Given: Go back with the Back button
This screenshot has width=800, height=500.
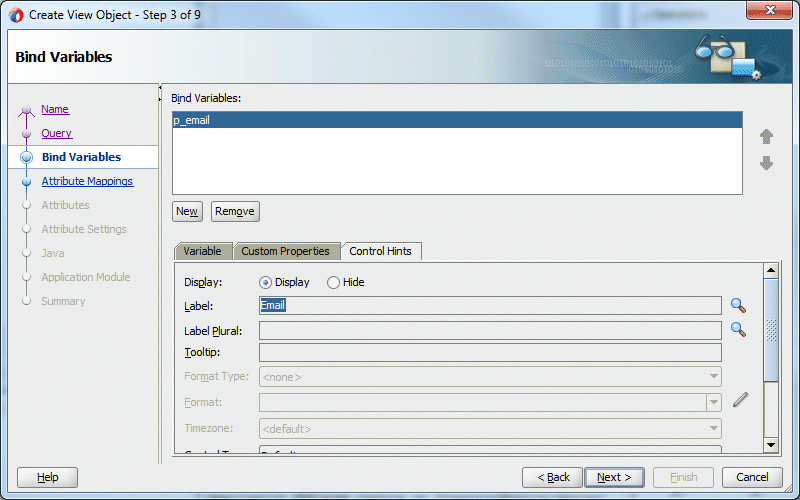Looking at the screenshot, I should [553, 478].
